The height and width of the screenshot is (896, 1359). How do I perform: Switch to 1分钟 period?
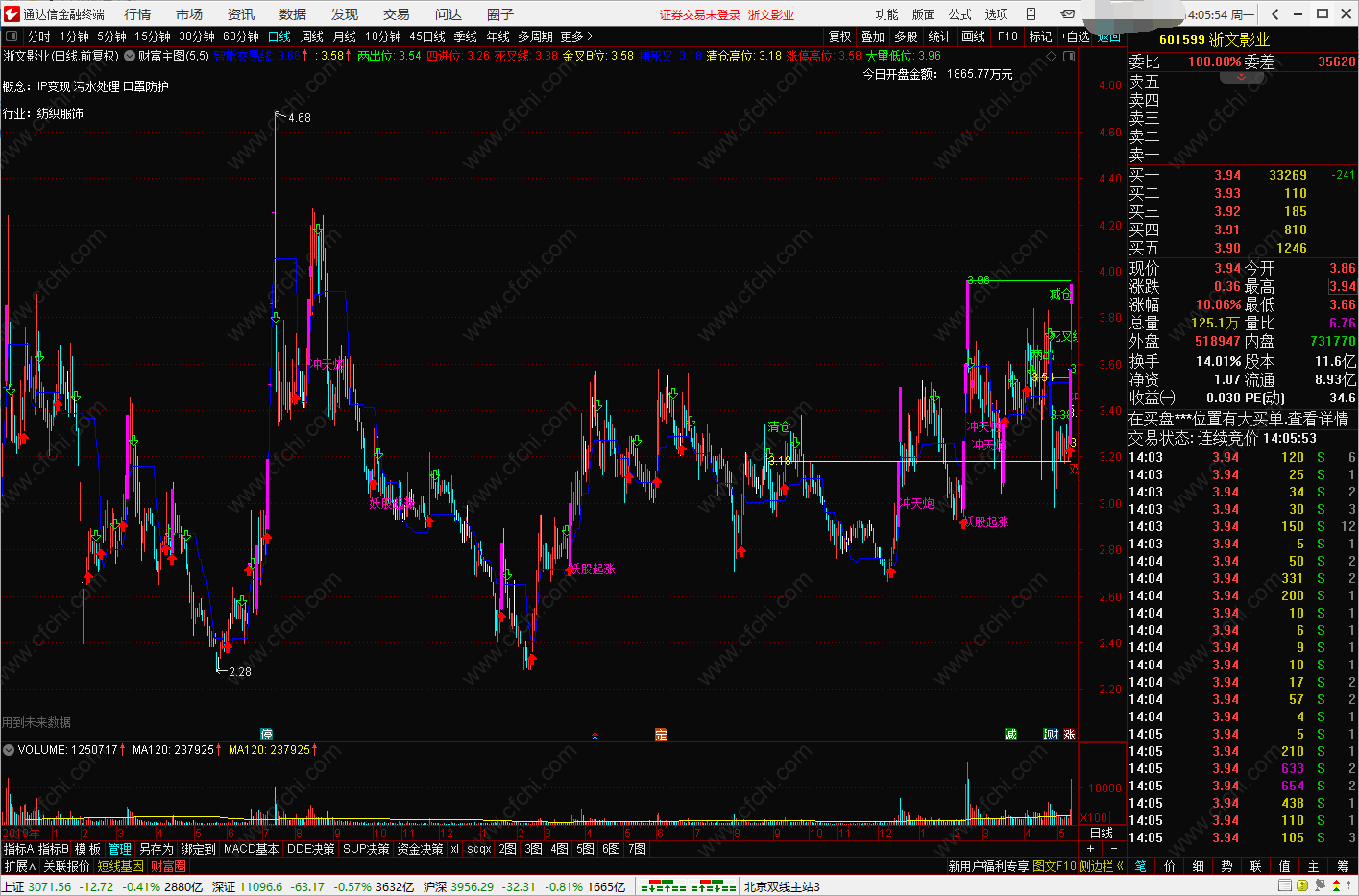[x=74, y=36]
